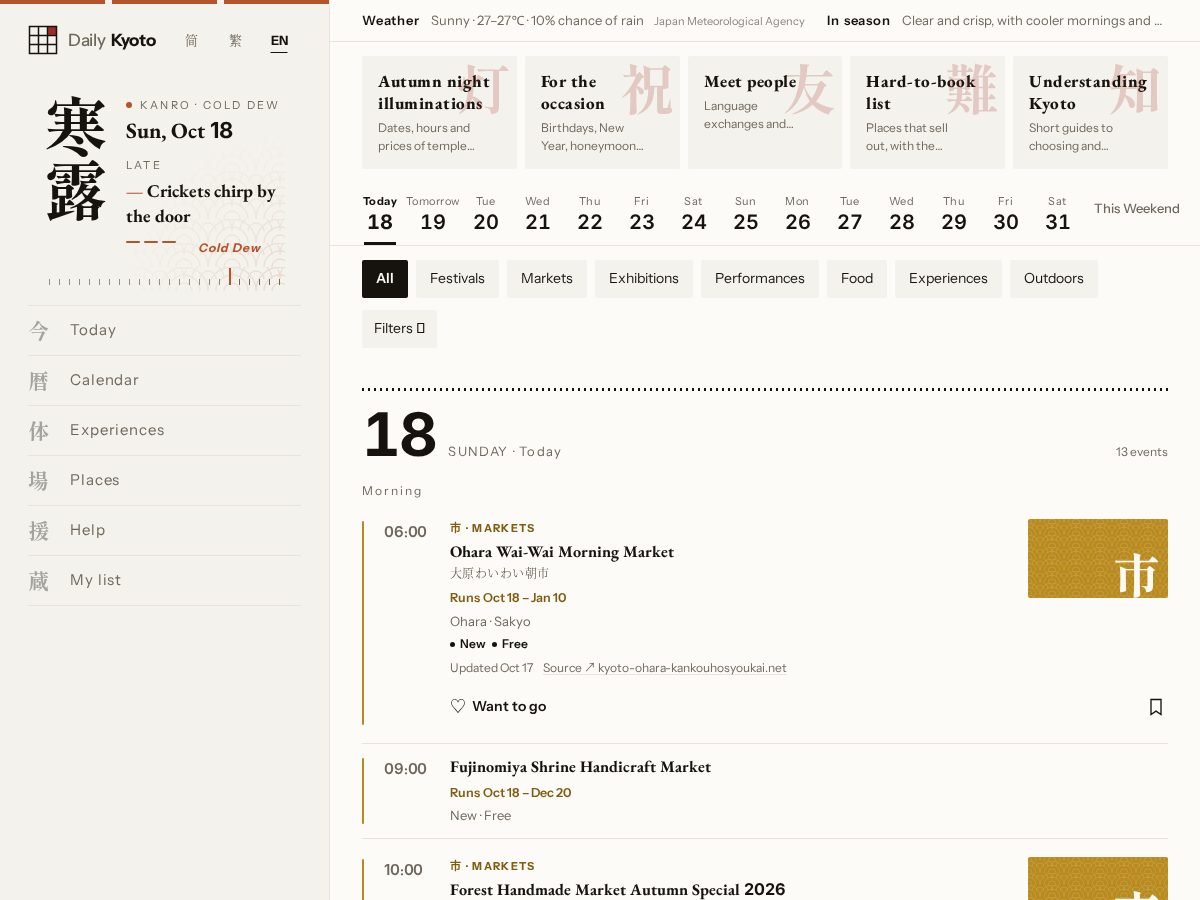This screenshot has height=900, width=1200.
Task: Click the 場 Places sidebar icon
Action: [x=39, y=480]
